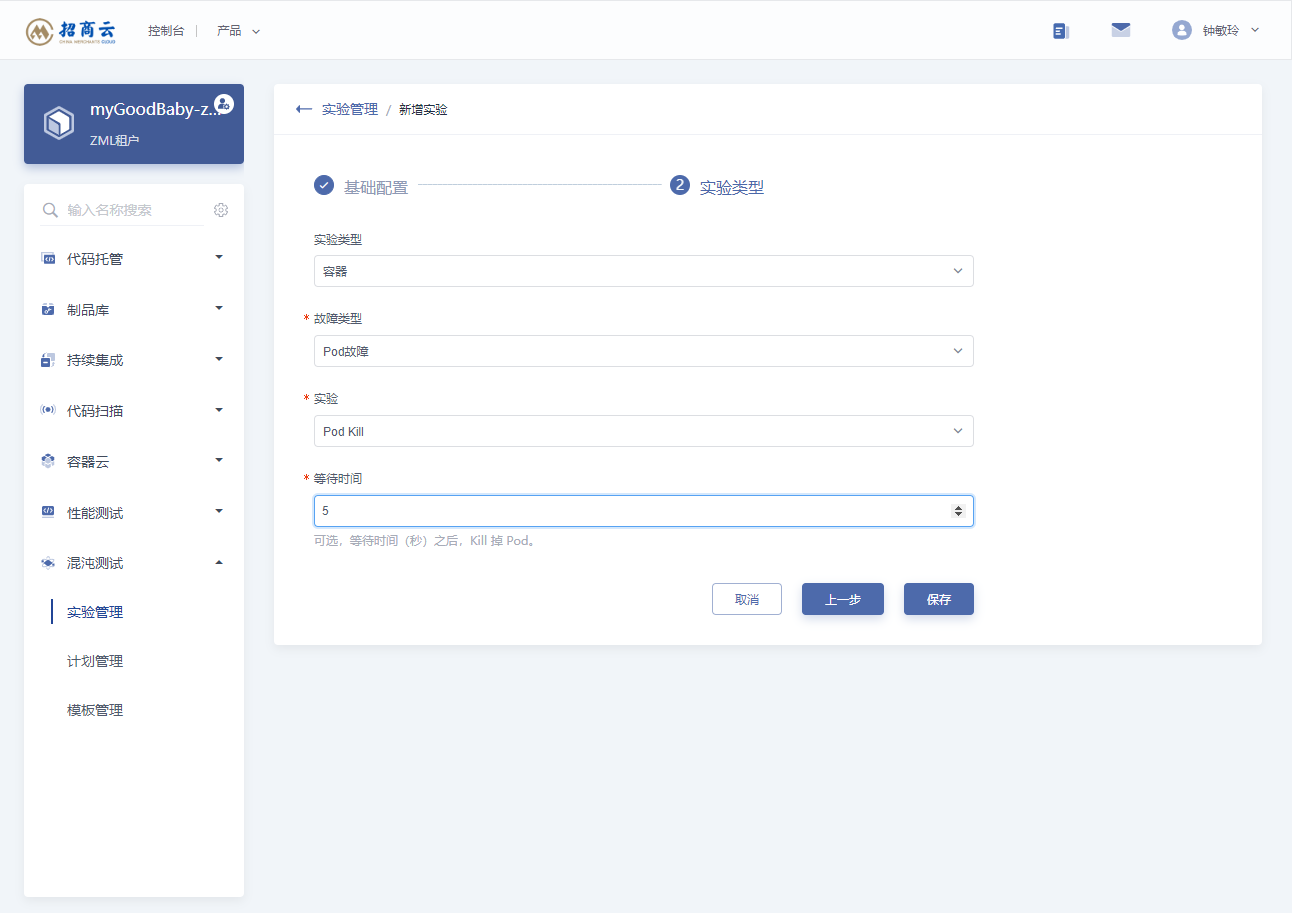Screen dimensions: 1292x913
Task: Click the 持续集成 menu icon
Action: [48, 360]
